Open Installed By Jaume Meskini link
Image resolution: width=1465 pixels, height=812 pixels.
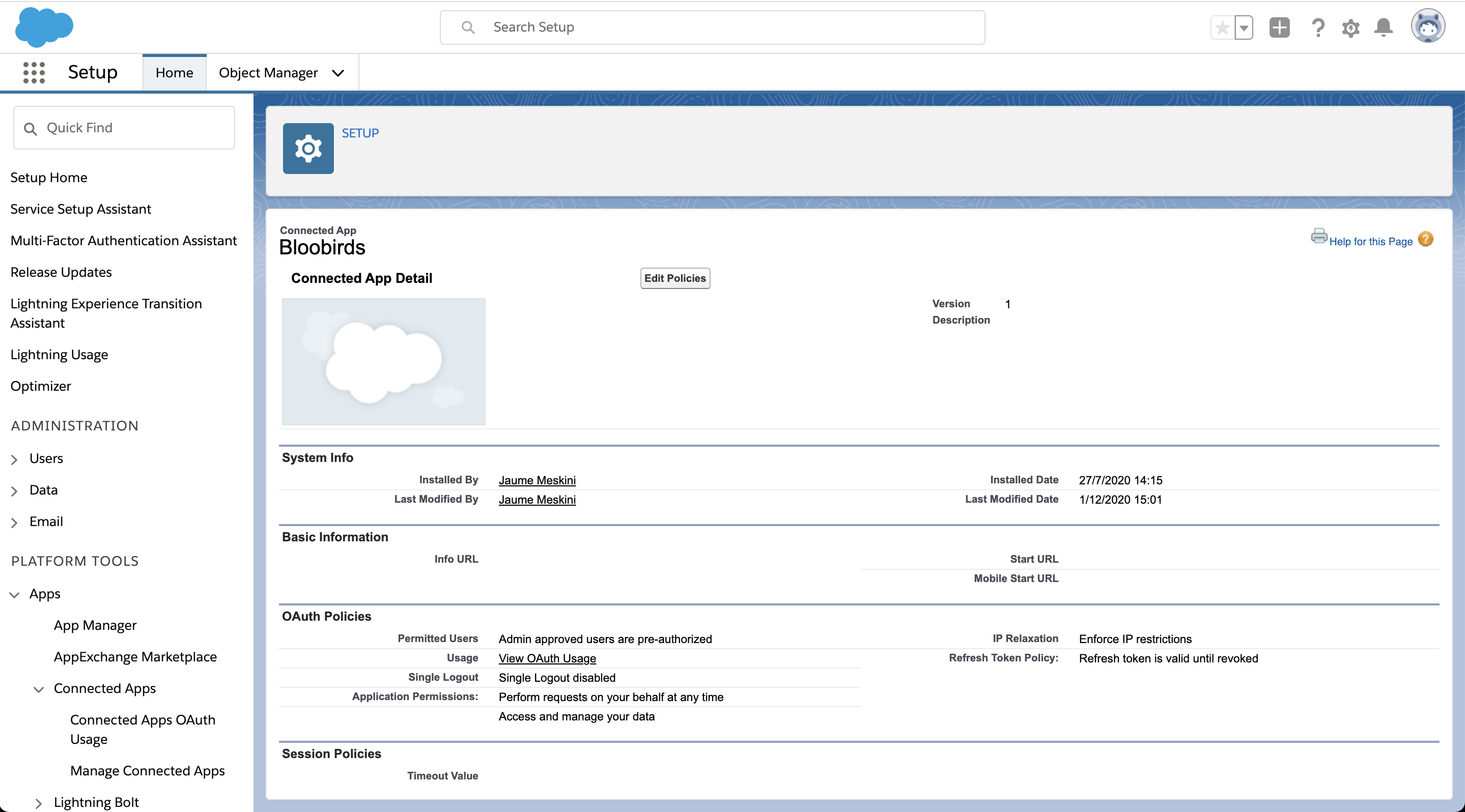tap(537, 480)
